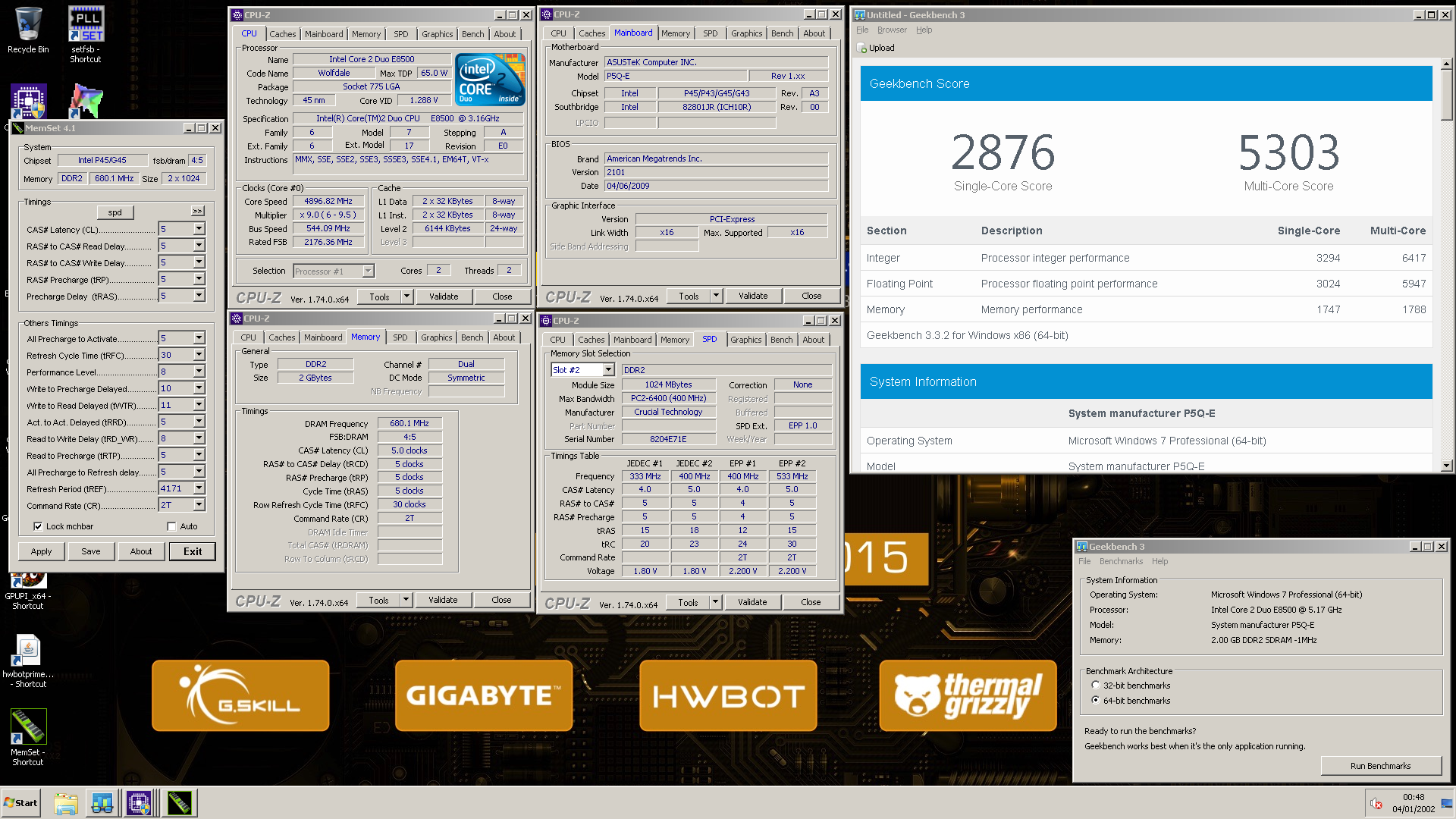Launch the GPUPI_x64 desktop shortcut
This screenshot has height=819, width=1456.
point(28,580)
